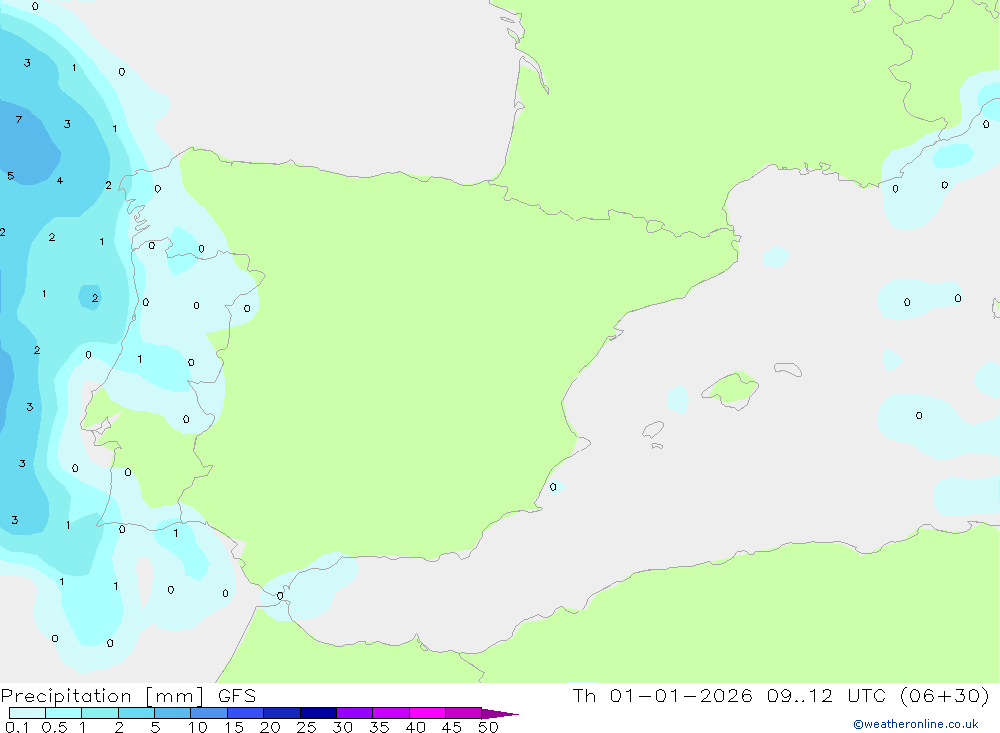The height and width of the screenshot is (733, 1000).
Task: Click the 30–35 mm legend color swatch
Action: click(355, 713)
